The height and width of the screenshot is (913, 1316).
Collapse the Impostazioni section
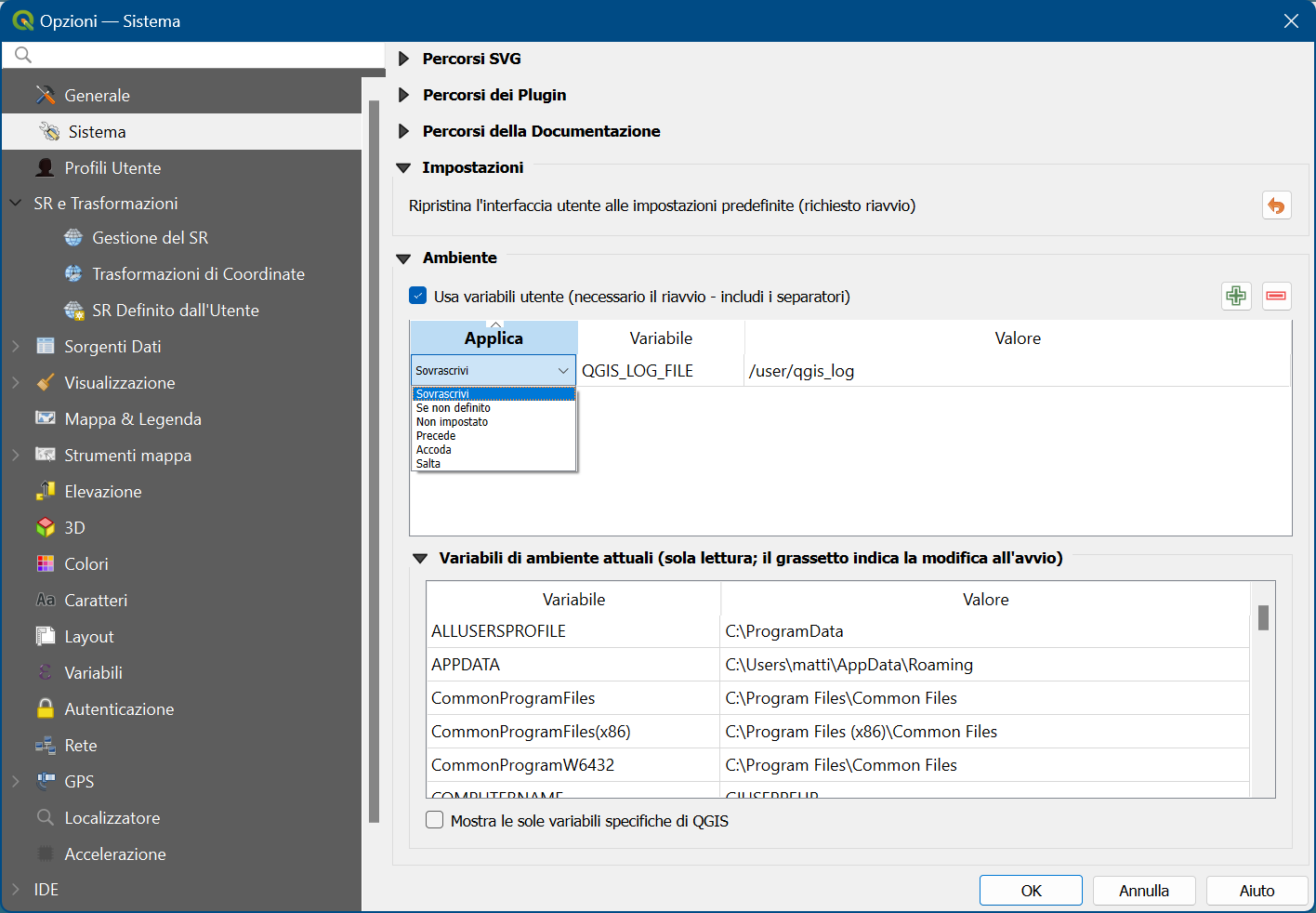(x=403, y=167)
